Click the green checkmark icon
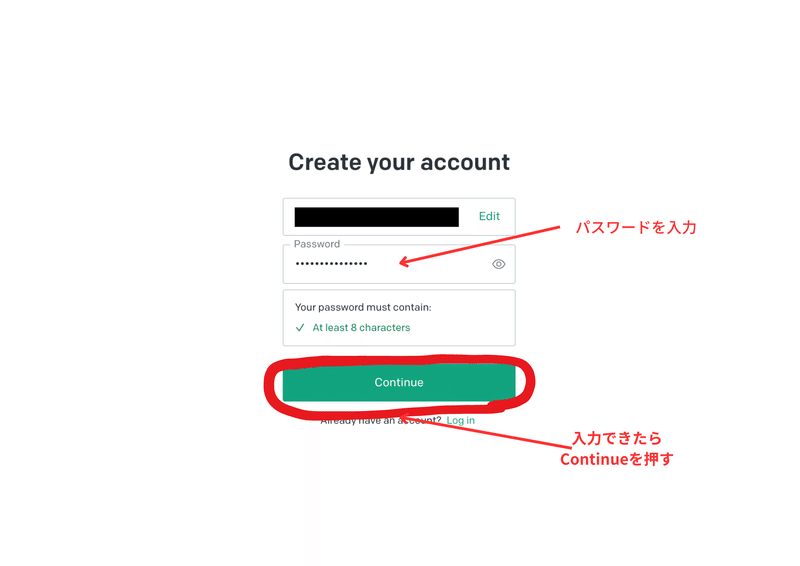This screenshot has width=800, height=566. click(x=300, y=328)
